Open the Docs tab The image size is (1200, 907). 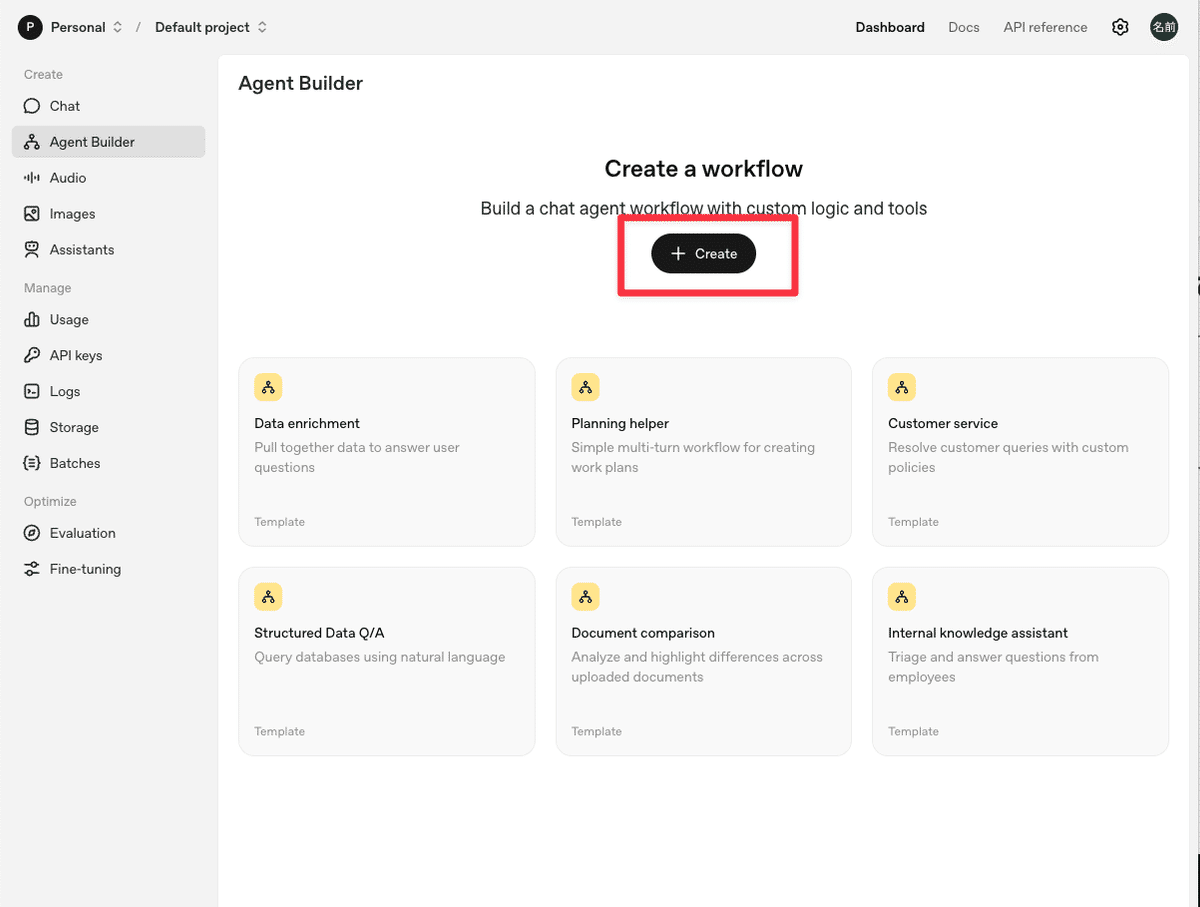coord(963,28)
